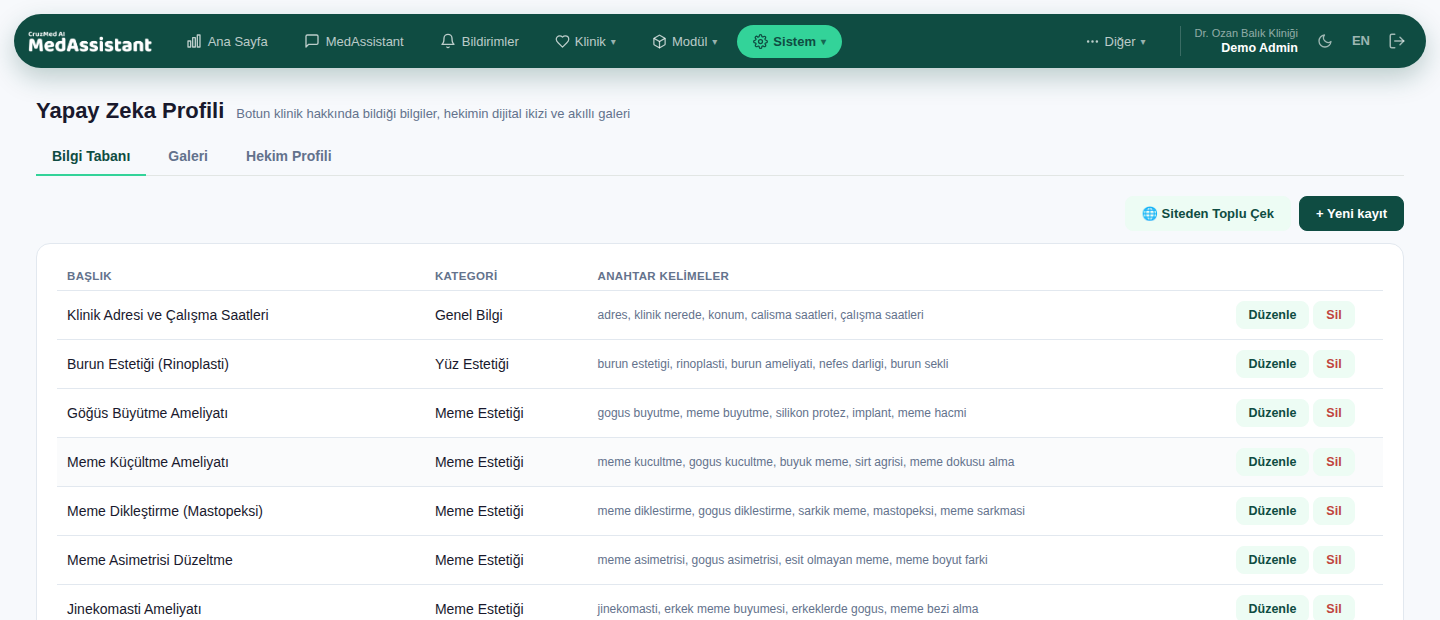Open the Modül dropdown menu

[x=684, y=41]
